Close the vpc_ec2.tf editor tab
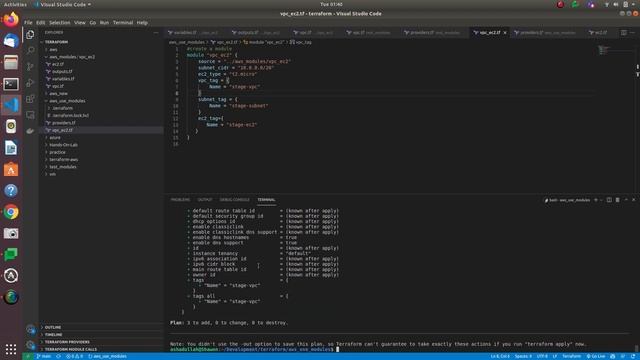The image size is (640, 360). click(505, 33)
